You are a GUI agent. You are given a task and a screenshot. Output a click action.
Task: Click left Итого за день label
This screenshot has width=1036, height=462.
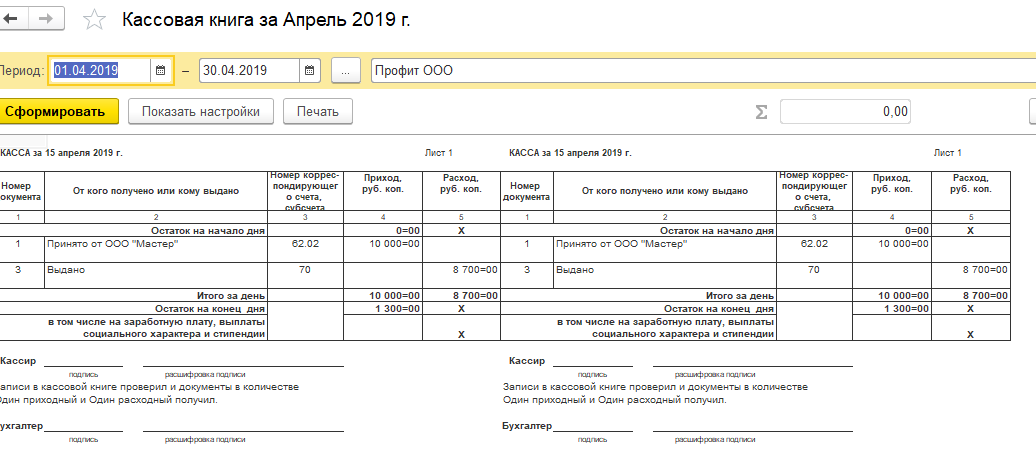231,295
